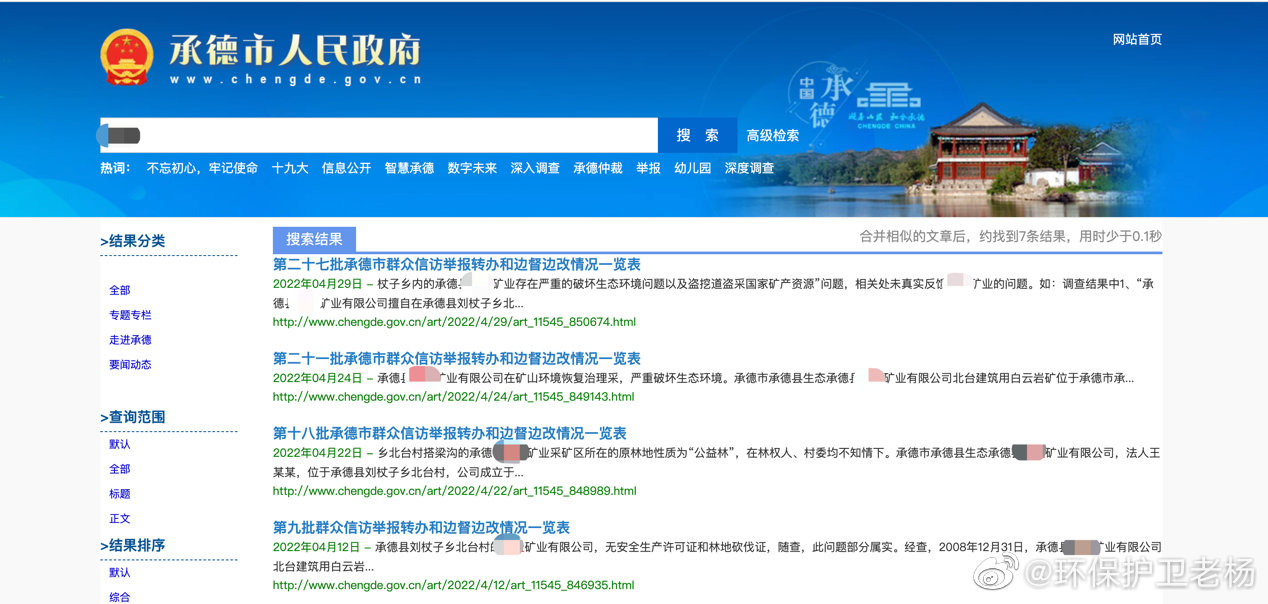Go to 网站首页 site homepage
The image size is (1268, 604).
(1137, 40)
